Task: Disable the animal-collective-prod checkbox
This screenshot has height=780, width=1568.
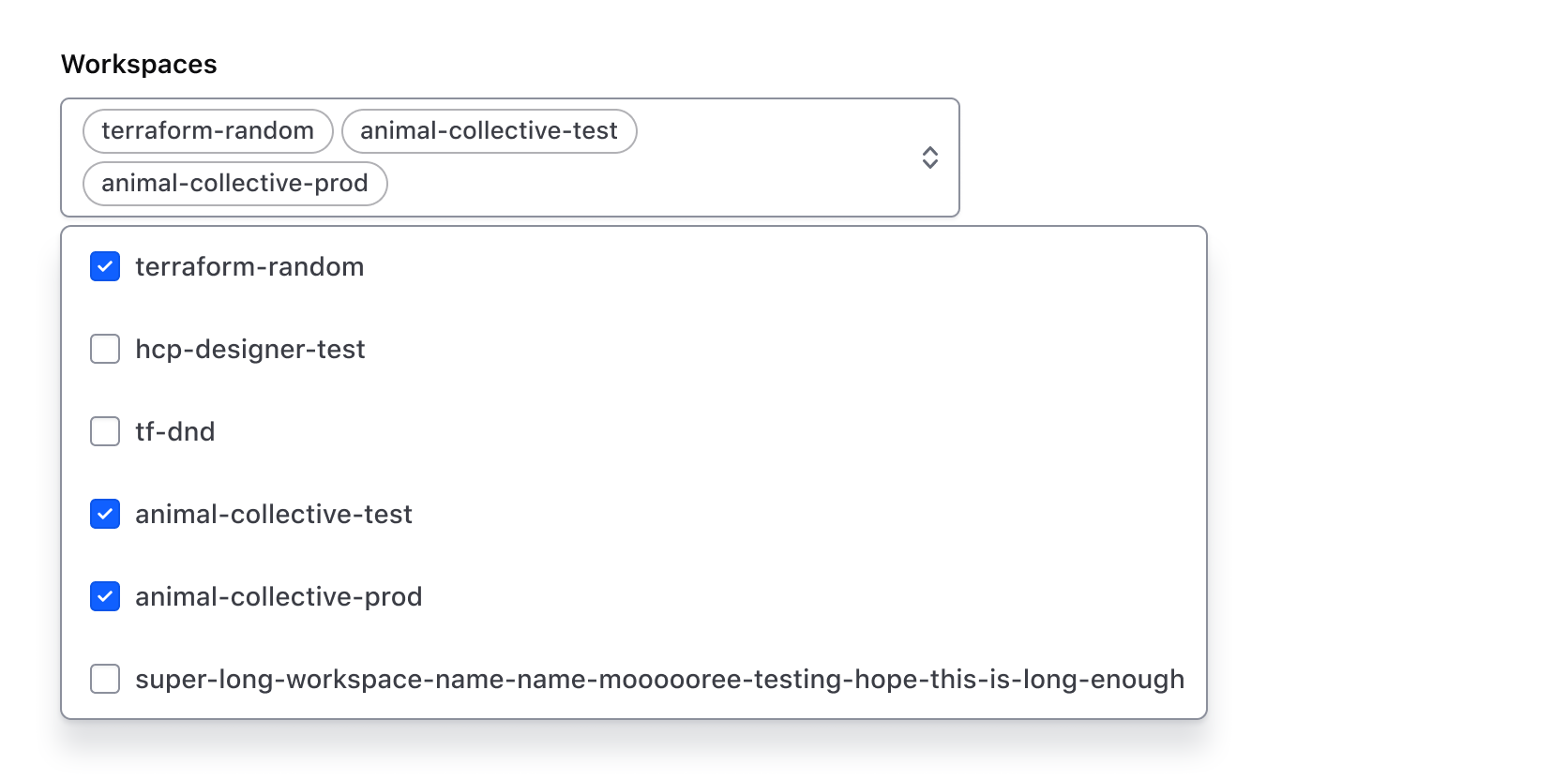Action: pyautogui.click(x=104, y=596)
